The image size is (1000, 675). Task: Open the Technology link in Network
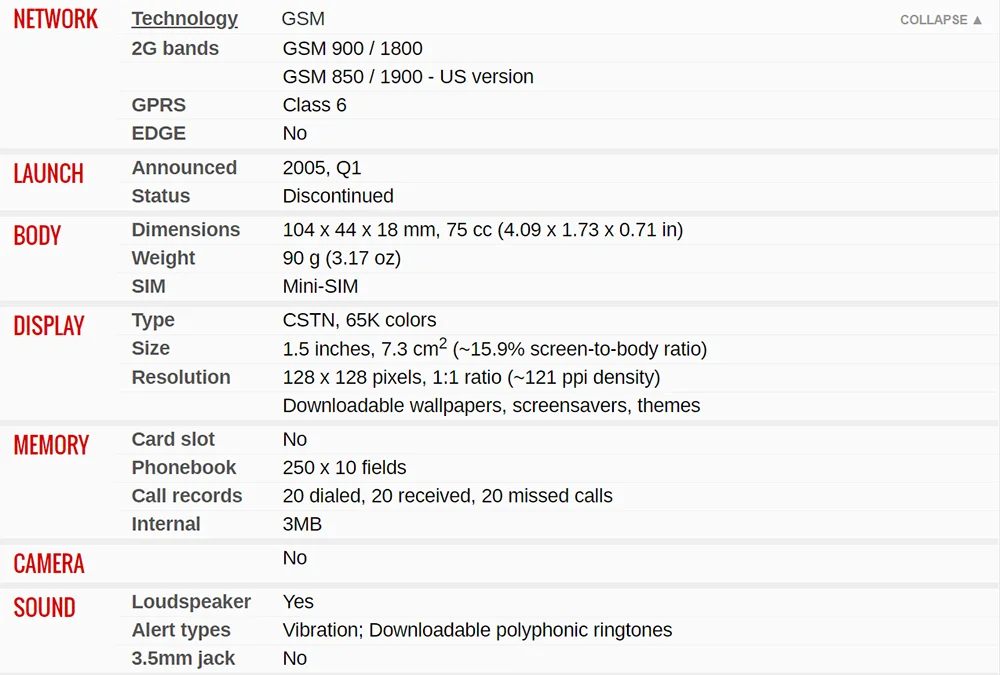pos(185,19)
